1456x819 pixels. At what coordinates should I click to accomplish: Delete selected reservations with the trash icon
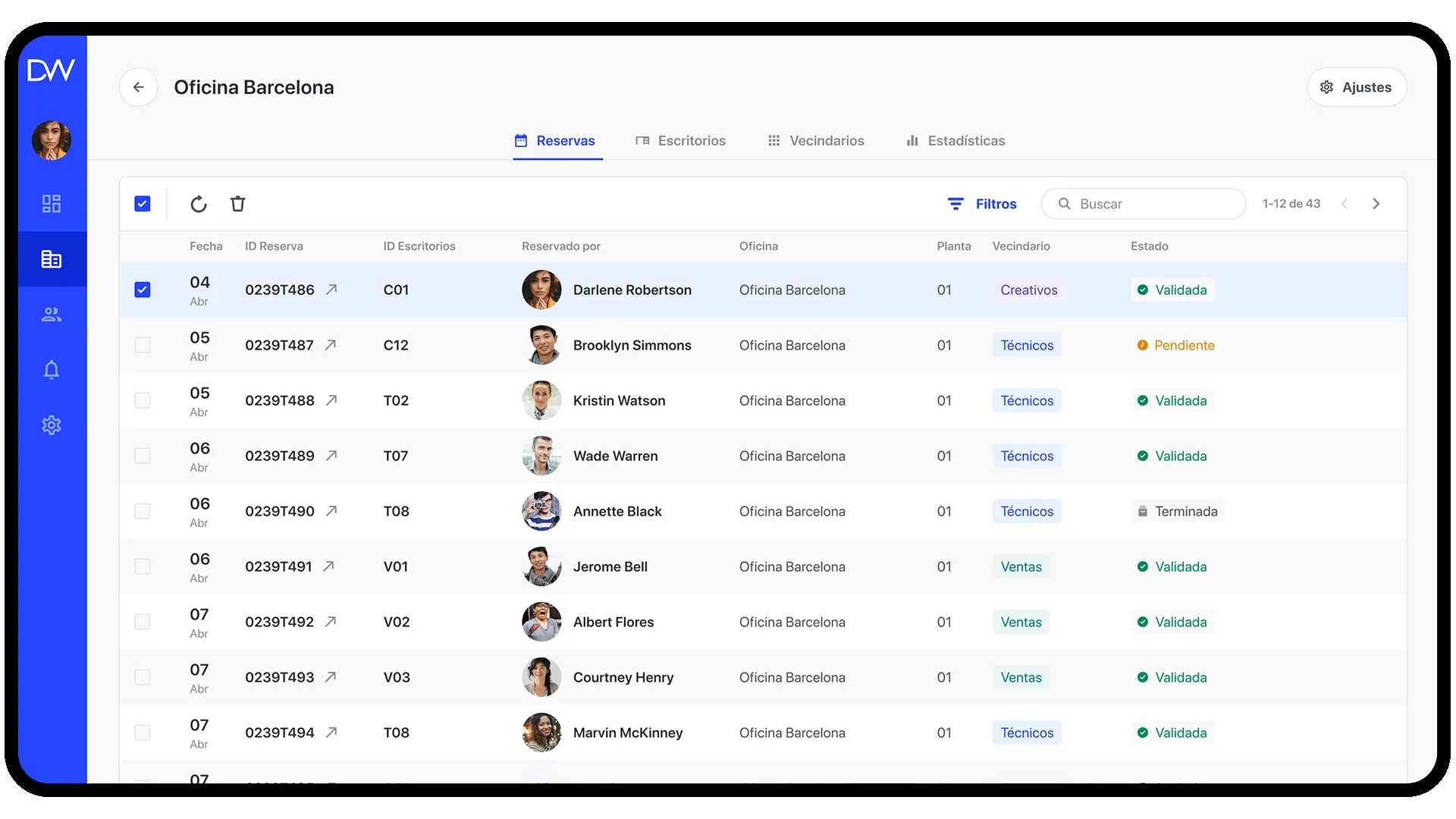click(238, 203)
